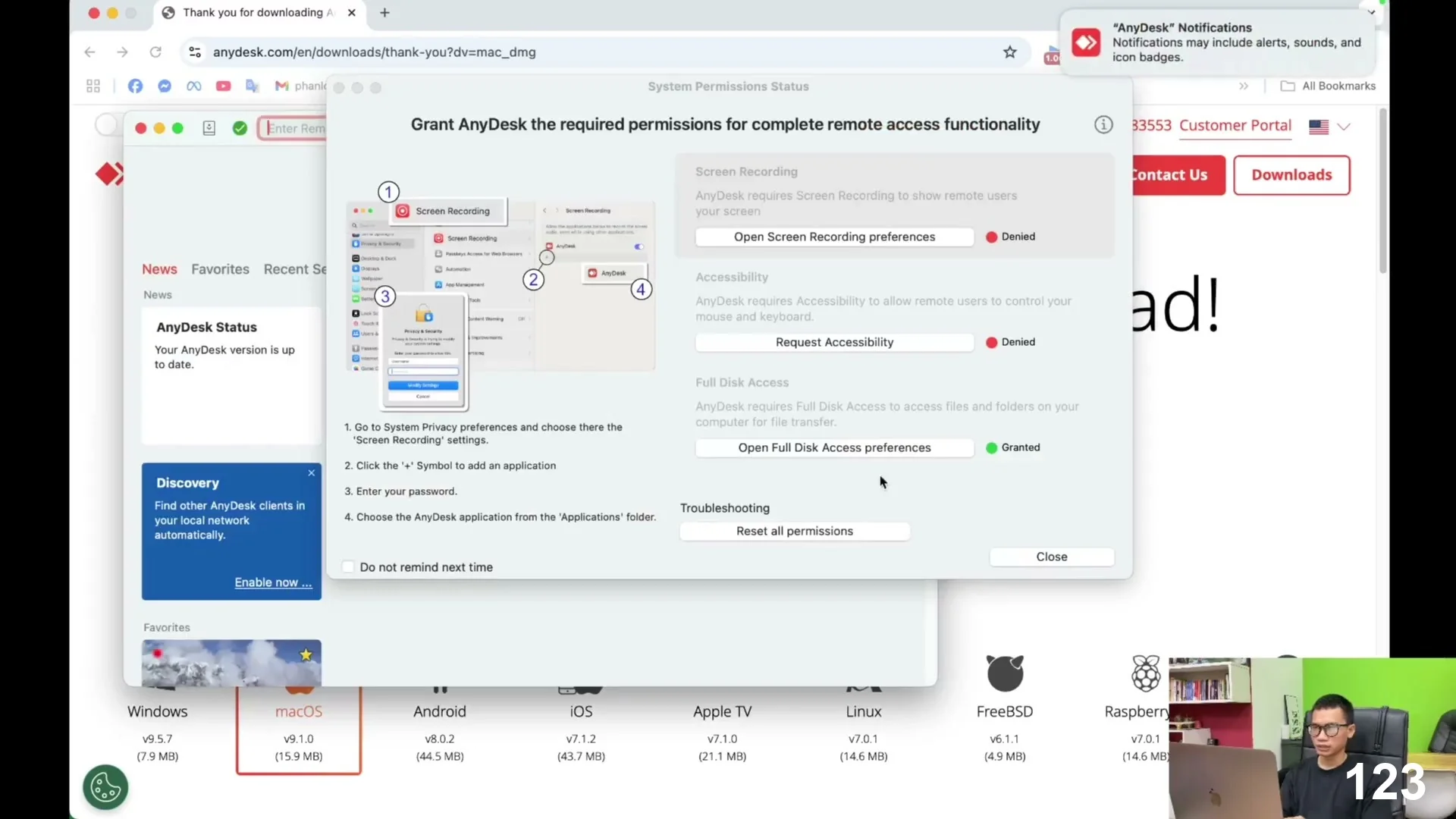Image resolution: width=1456 pixels, height=819 pixels.
Task: Go forward in browser history
Action: 123,52
